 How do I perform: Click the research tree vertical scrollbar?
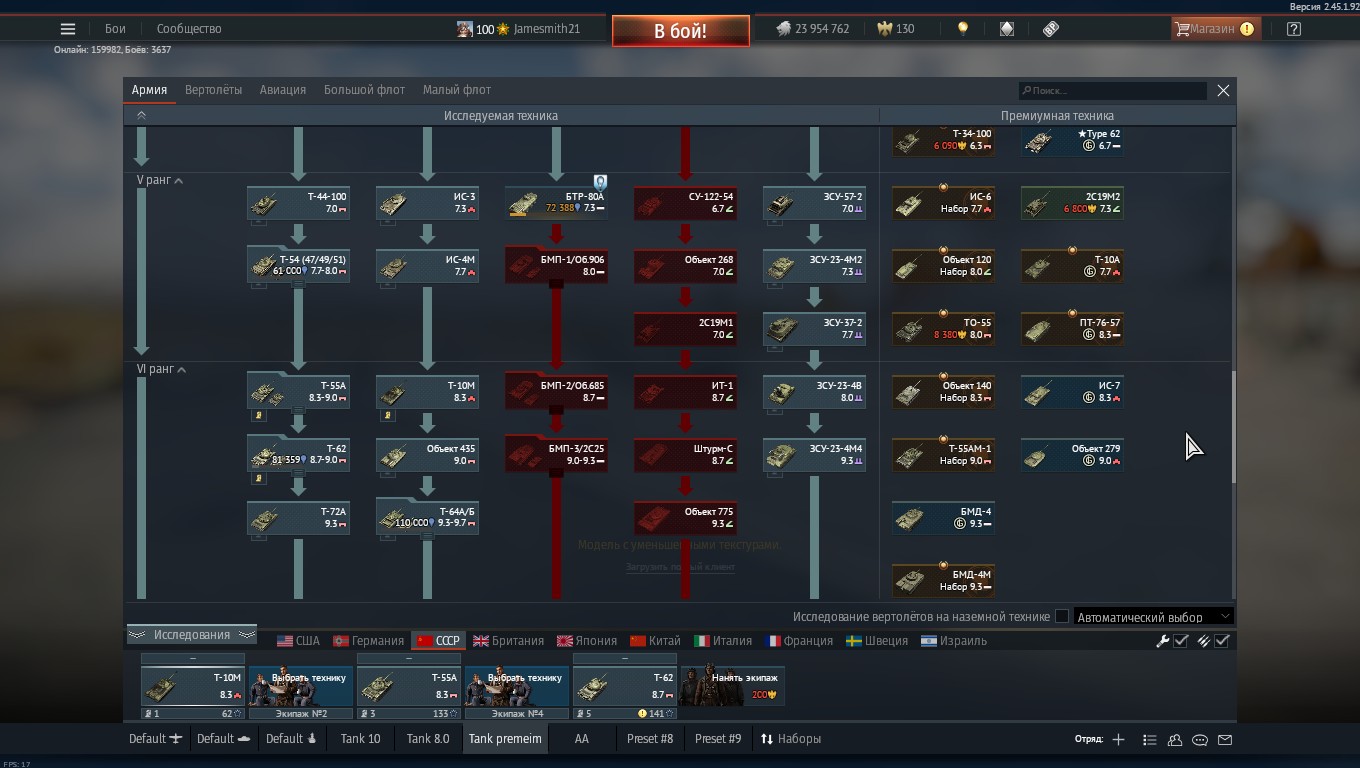coord(1233,428)
